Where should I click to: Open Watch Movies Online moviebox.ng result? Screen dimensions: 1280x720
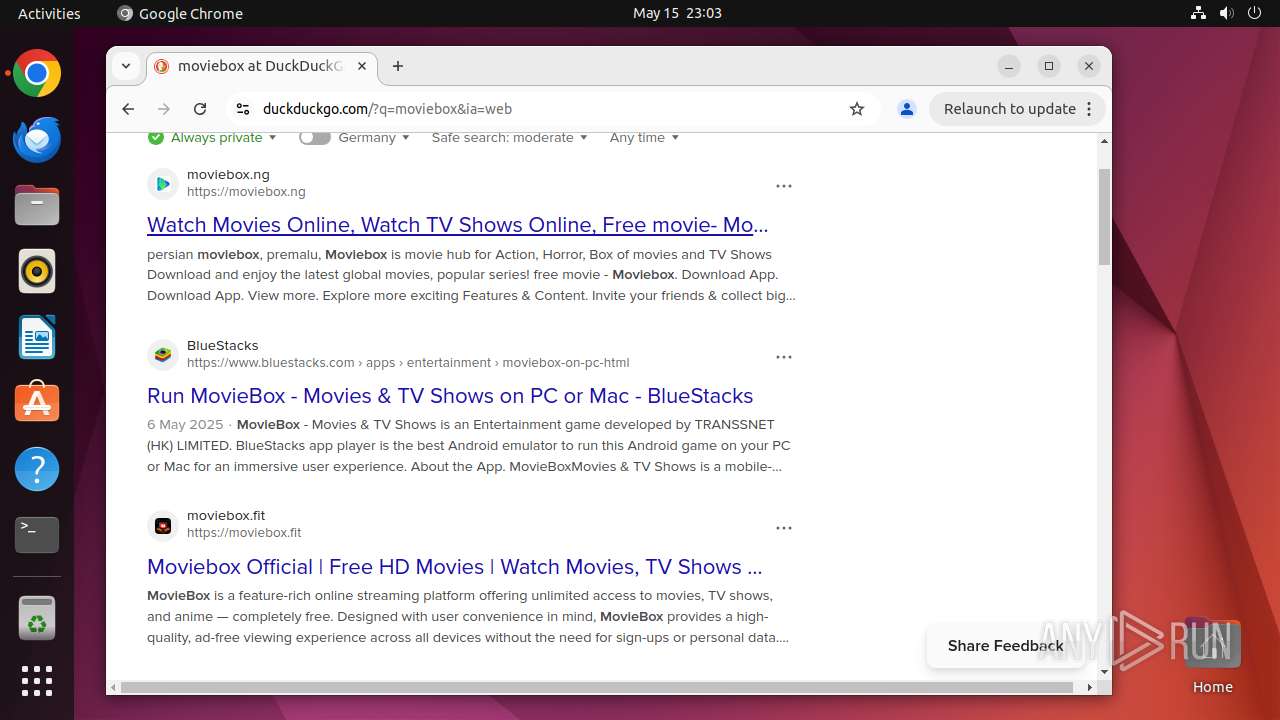click(x=458, y=225)
